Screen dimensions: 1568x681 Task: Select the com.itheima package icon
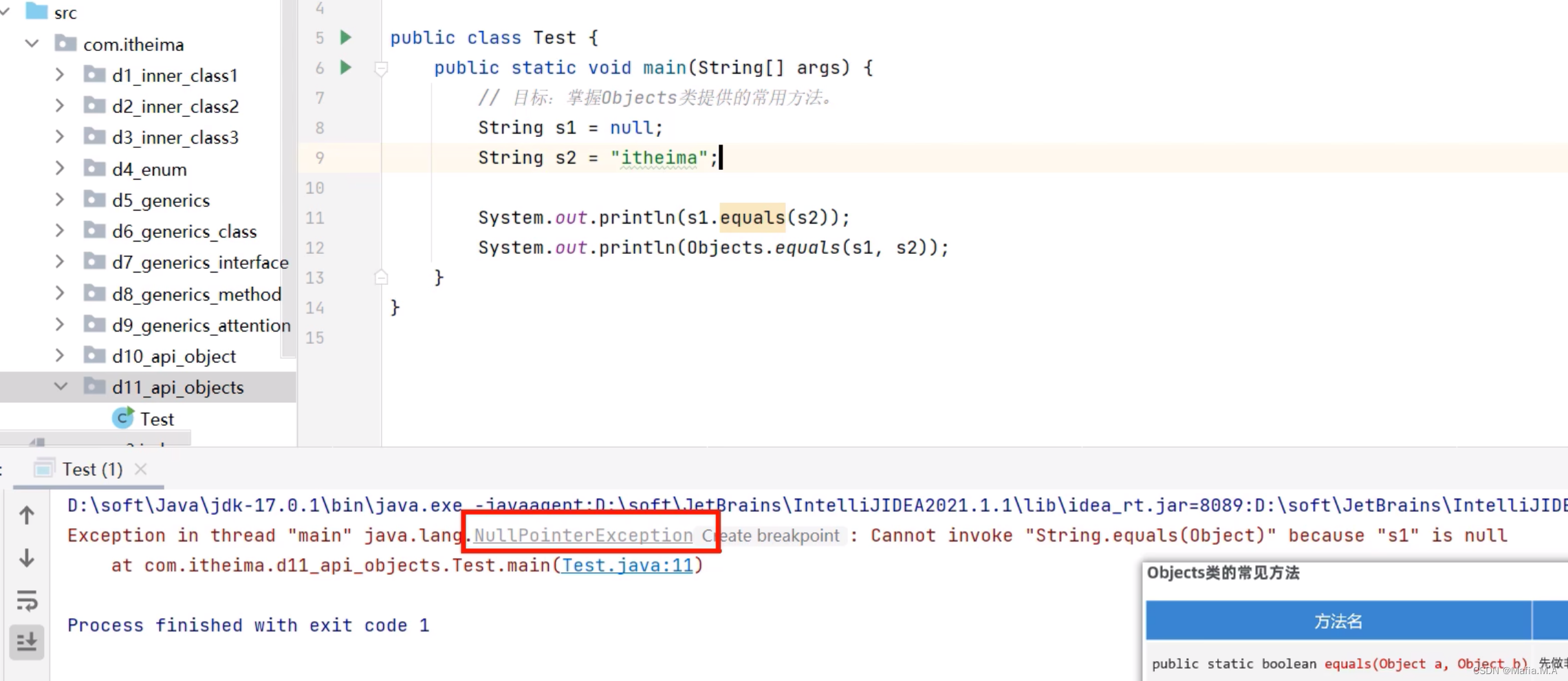click(65, 43)
